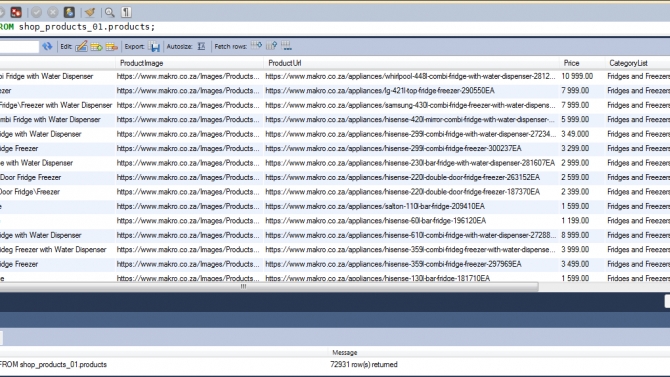
Task: Select the price cell 3 499.00
Action: [582, 264]
